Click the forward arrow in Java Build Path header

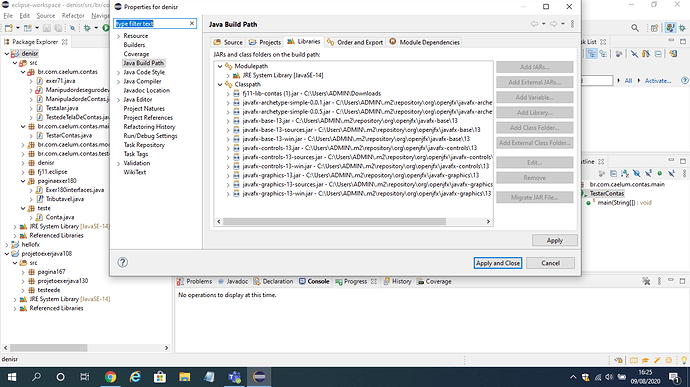coord(553,24)
